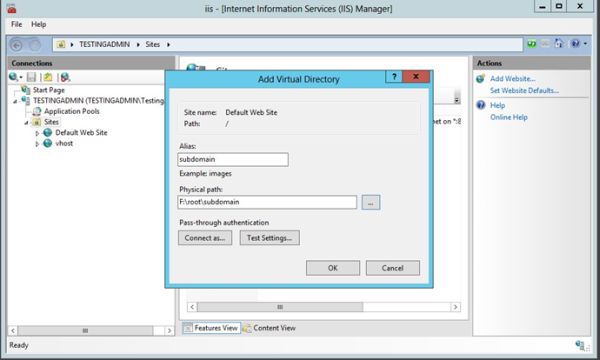Click the save icon in Connections toolbar
The image size is (600, 360).
(x=31, y=77)
